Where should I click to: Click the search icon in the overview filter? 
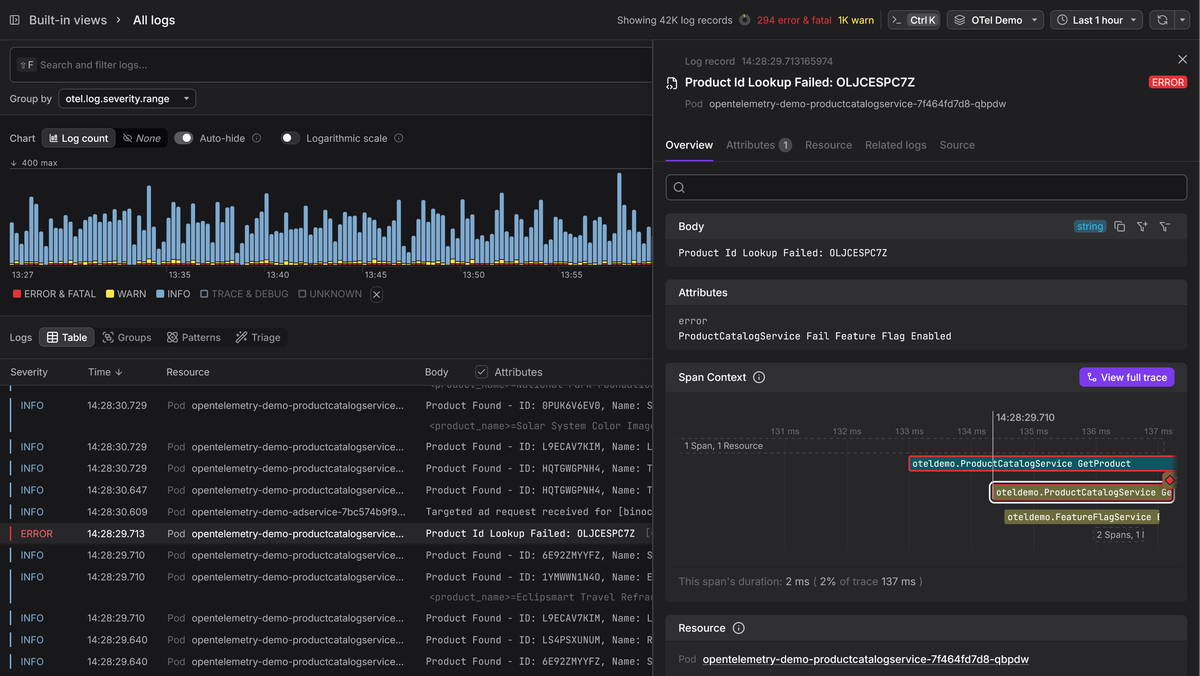pyautogui.click(x=679, y=187)
